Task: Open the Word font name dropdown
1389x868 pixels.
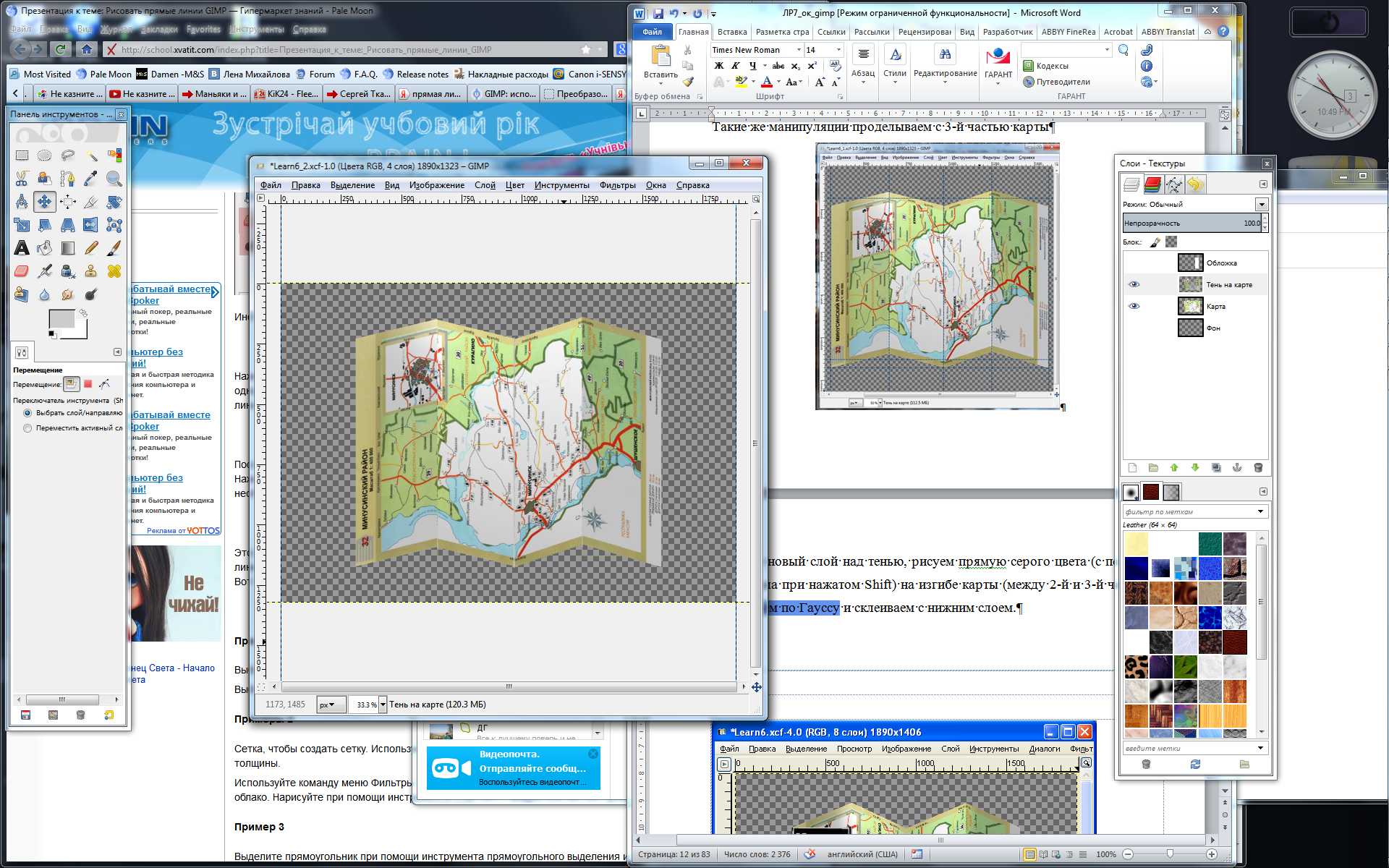Action: pos(799,50)
